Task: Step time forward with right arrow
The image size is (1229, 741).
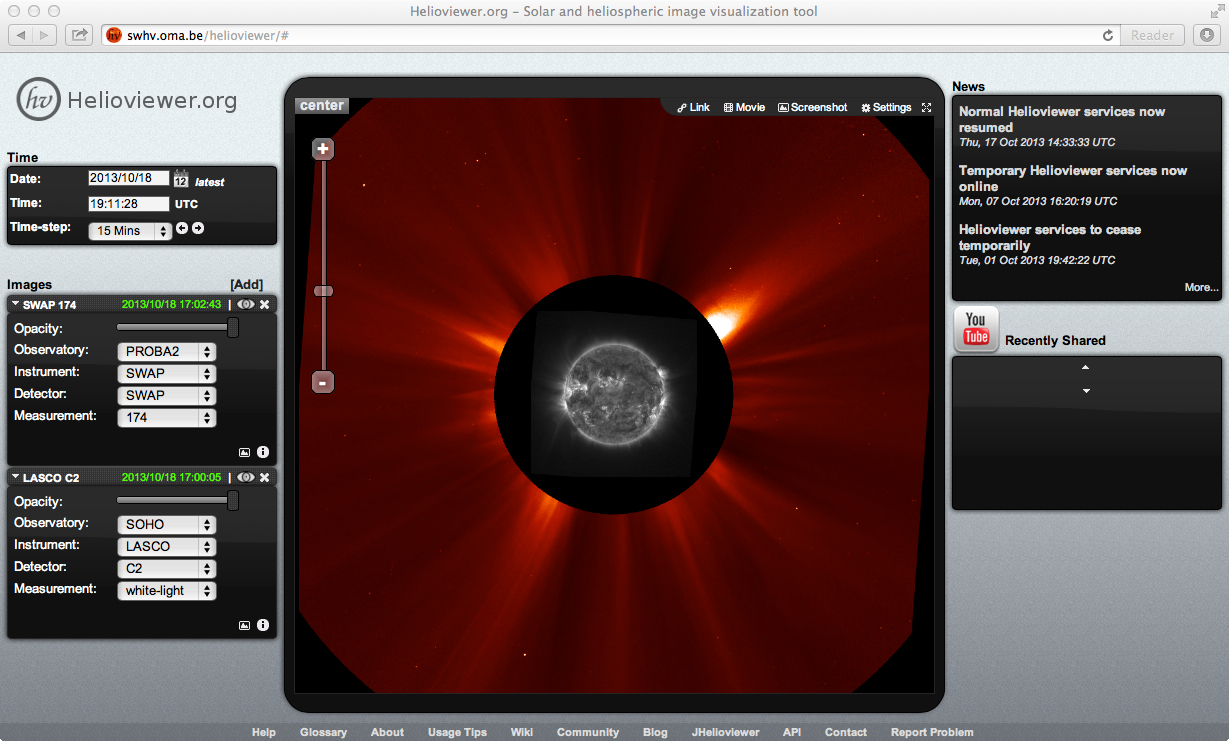Action: pos(198,228)
